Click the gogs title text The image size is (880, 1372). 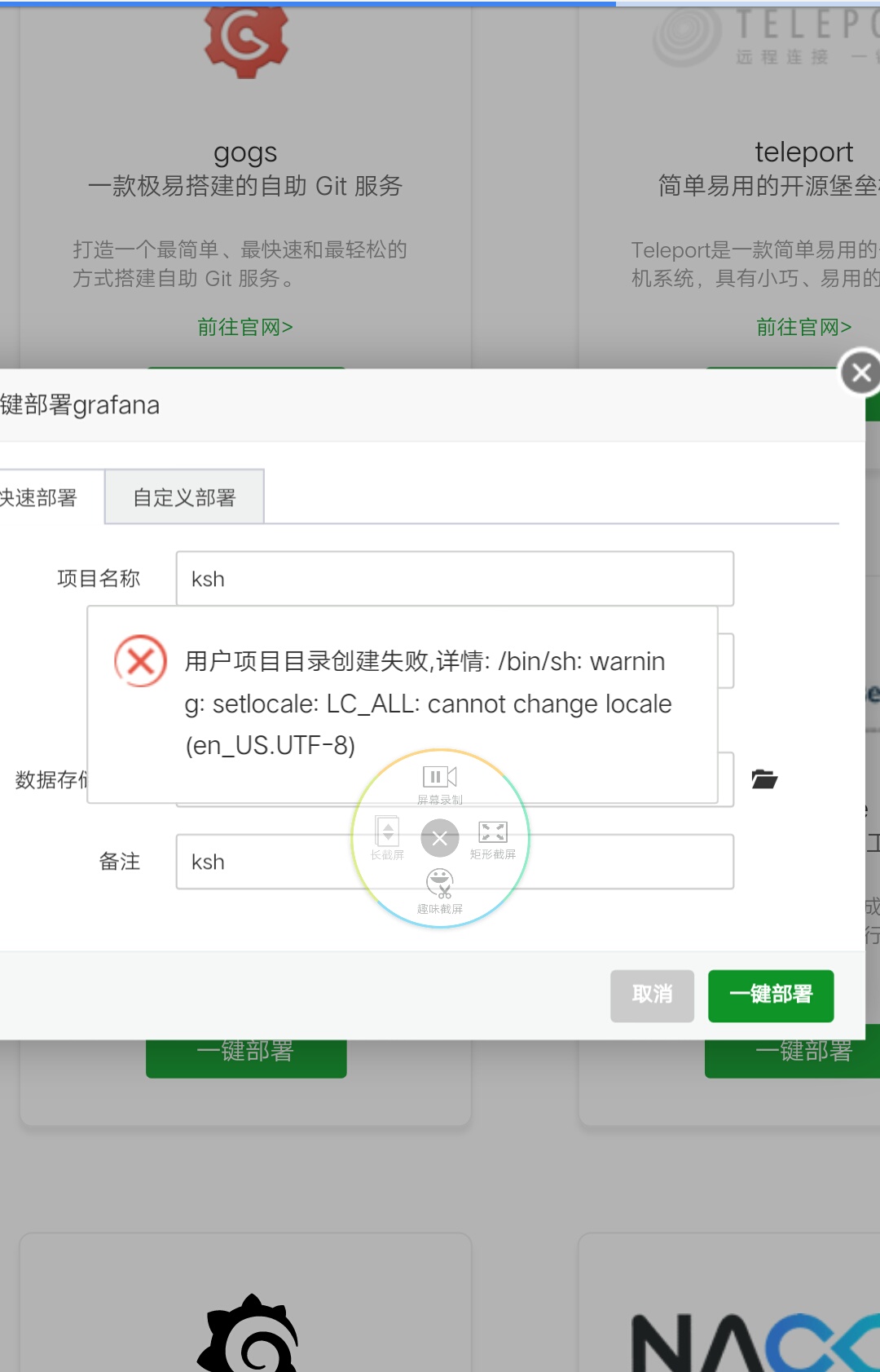click(245, 152)
